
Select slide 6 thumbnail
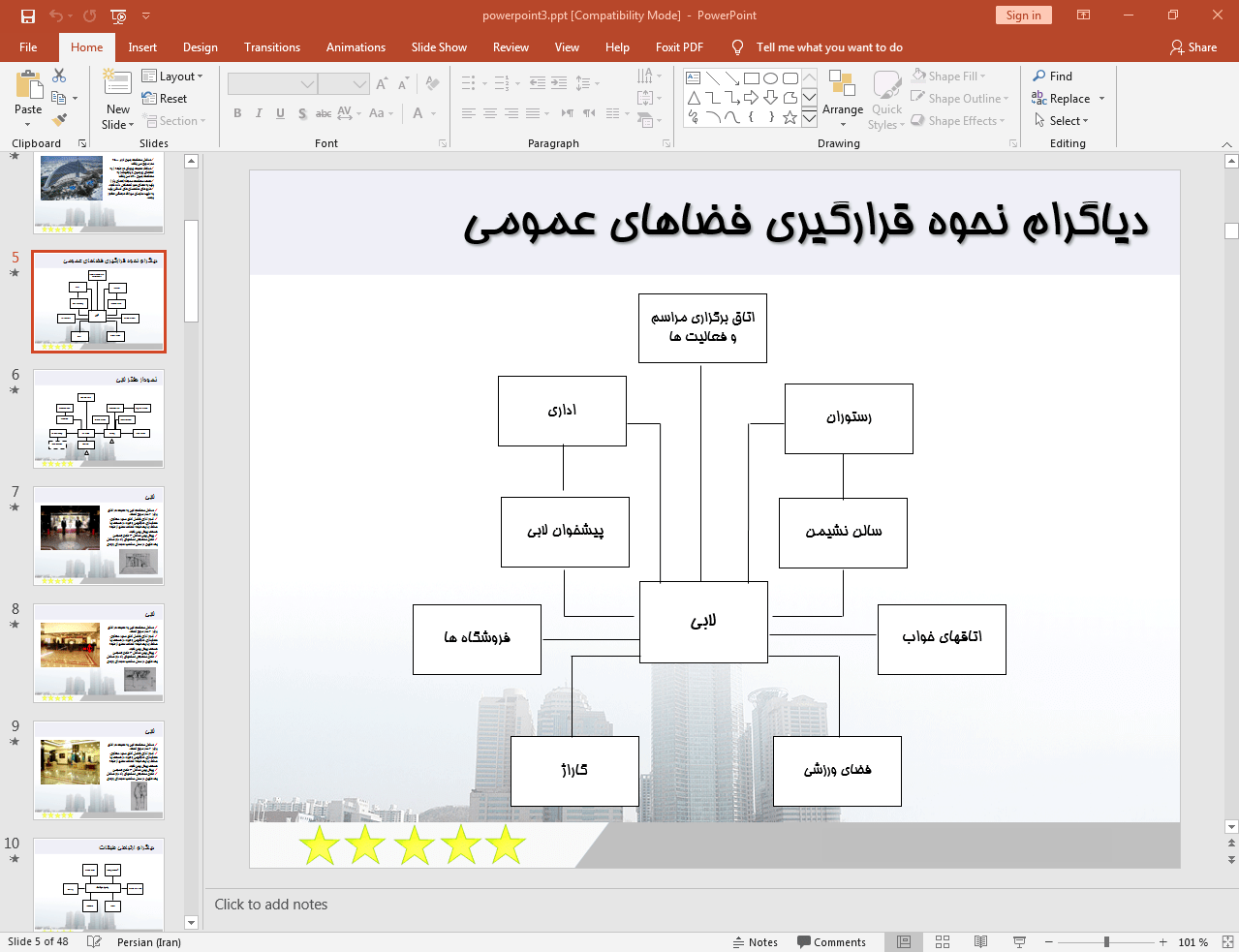coord(99,418)
